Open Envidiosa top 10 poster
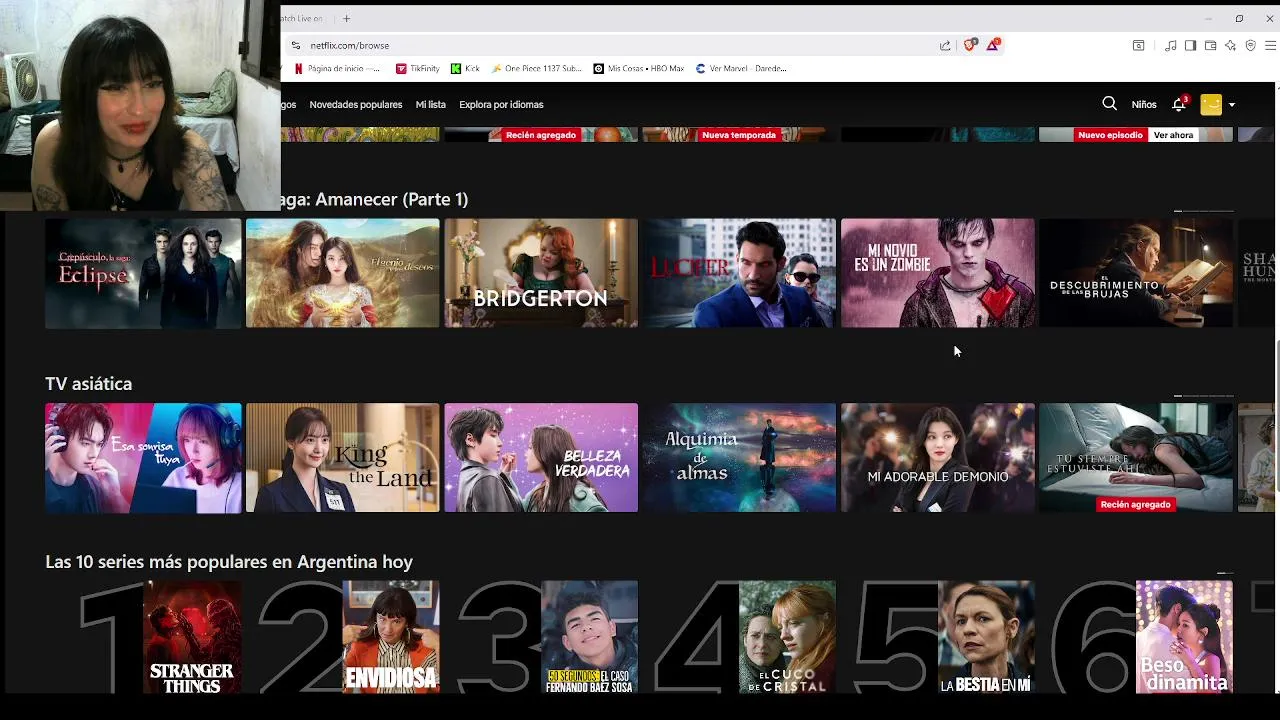Viewport: 1280px width, 720px height. [x=391, y=637]
